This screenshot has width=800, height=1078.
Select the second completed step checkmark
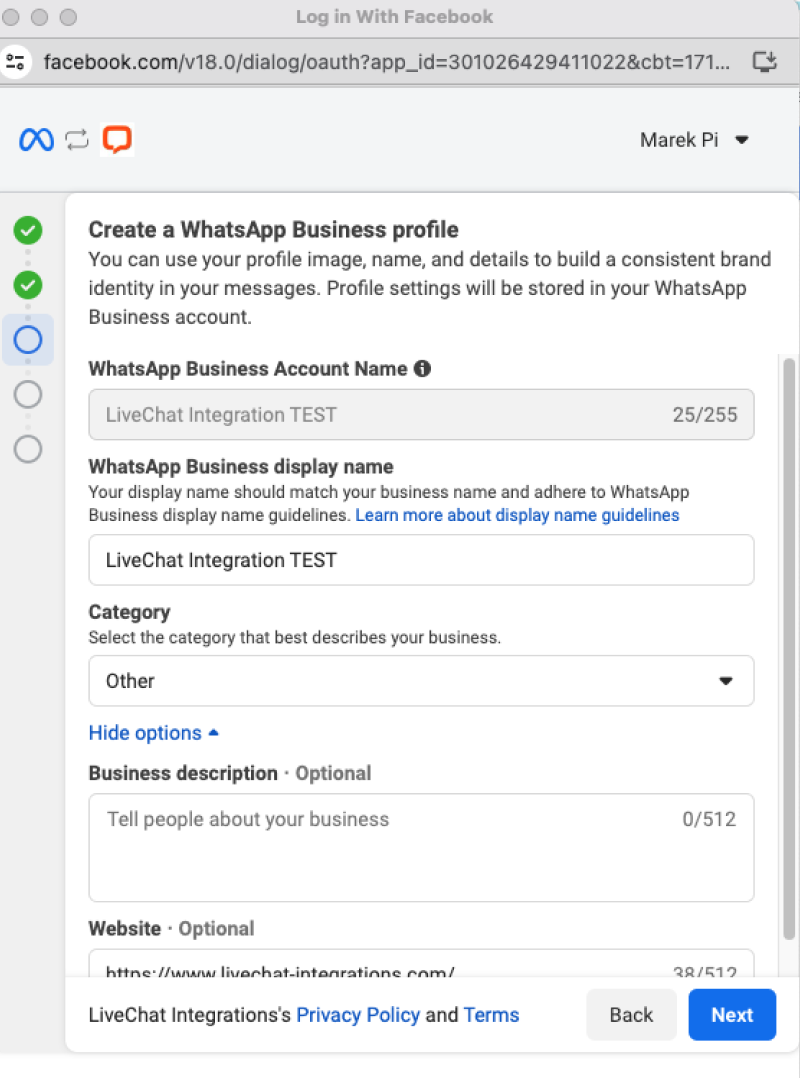coord(28,285)
